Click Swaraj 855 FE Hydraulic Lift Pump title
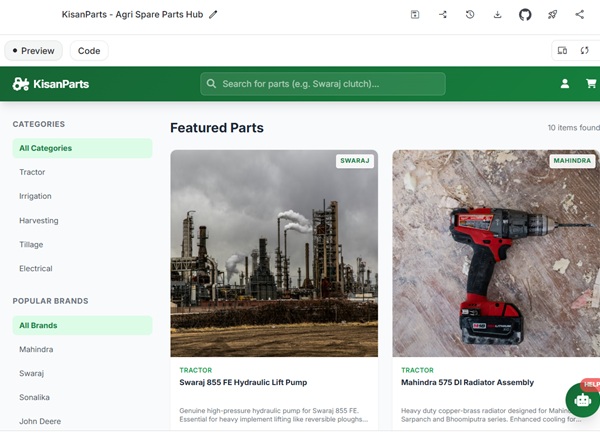This screenshot has width=600, height=433. (243, 382)
